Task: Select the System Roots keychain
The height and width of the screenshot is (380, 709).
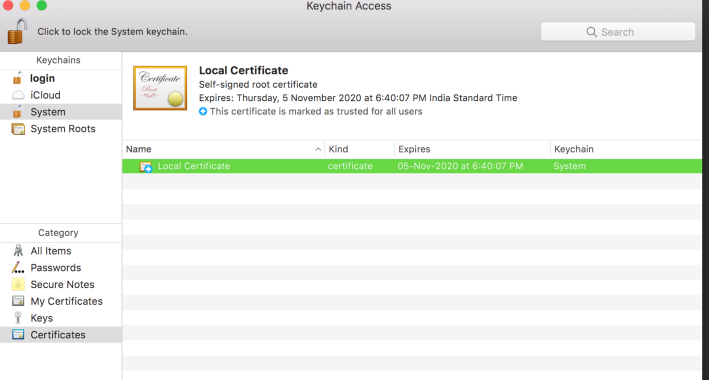Action: point(61,128)
